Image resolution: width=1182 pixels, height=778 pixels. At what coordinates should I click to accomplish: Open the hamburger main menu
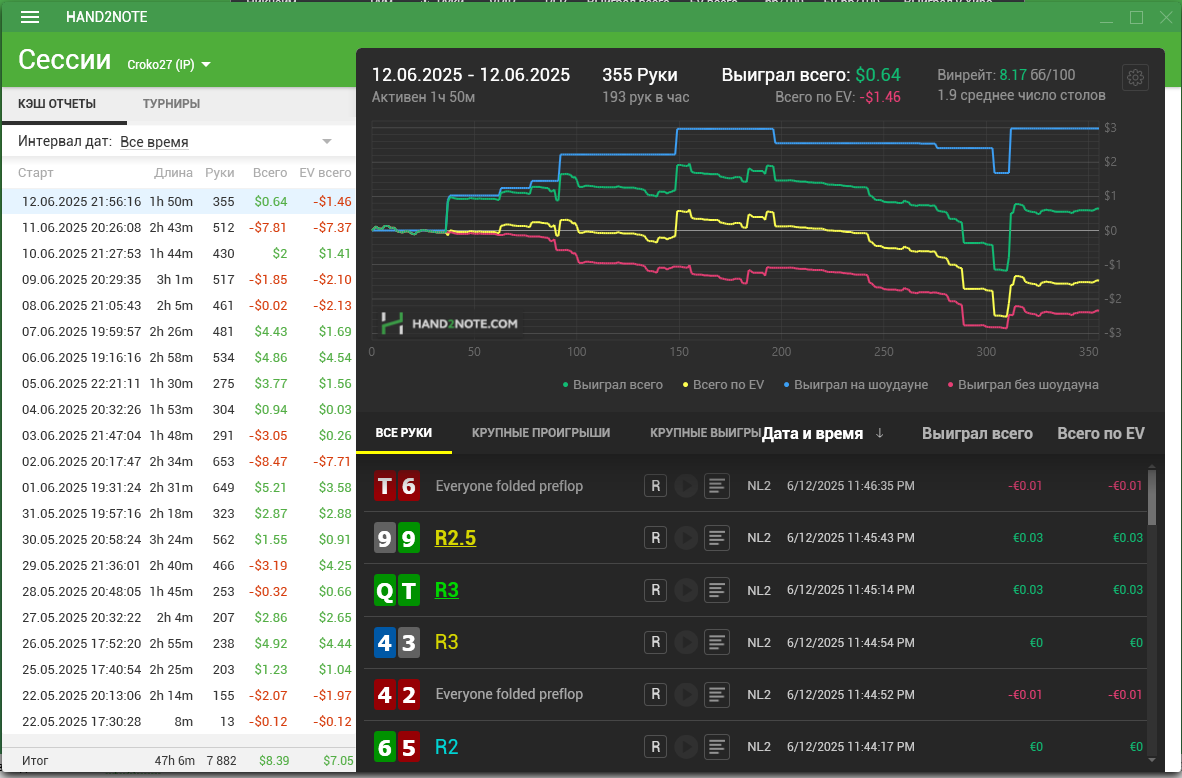[30, 17]
